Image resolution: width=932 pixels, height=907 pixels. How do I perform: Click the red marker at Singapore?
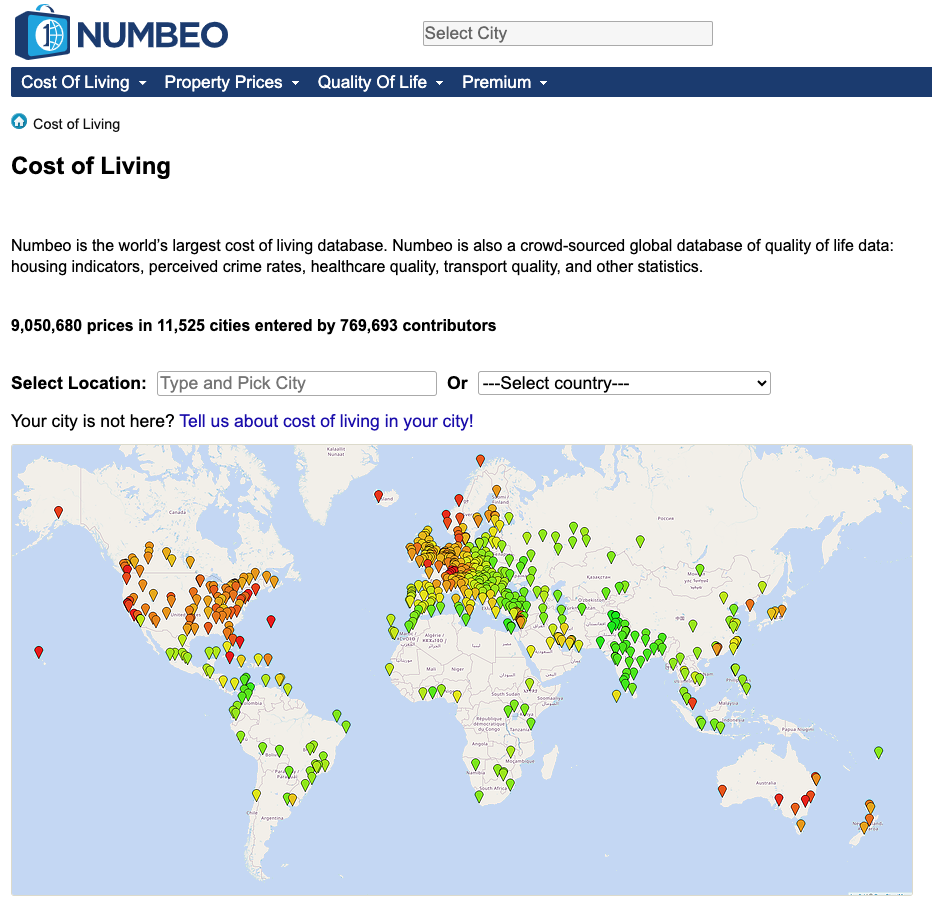692,704
